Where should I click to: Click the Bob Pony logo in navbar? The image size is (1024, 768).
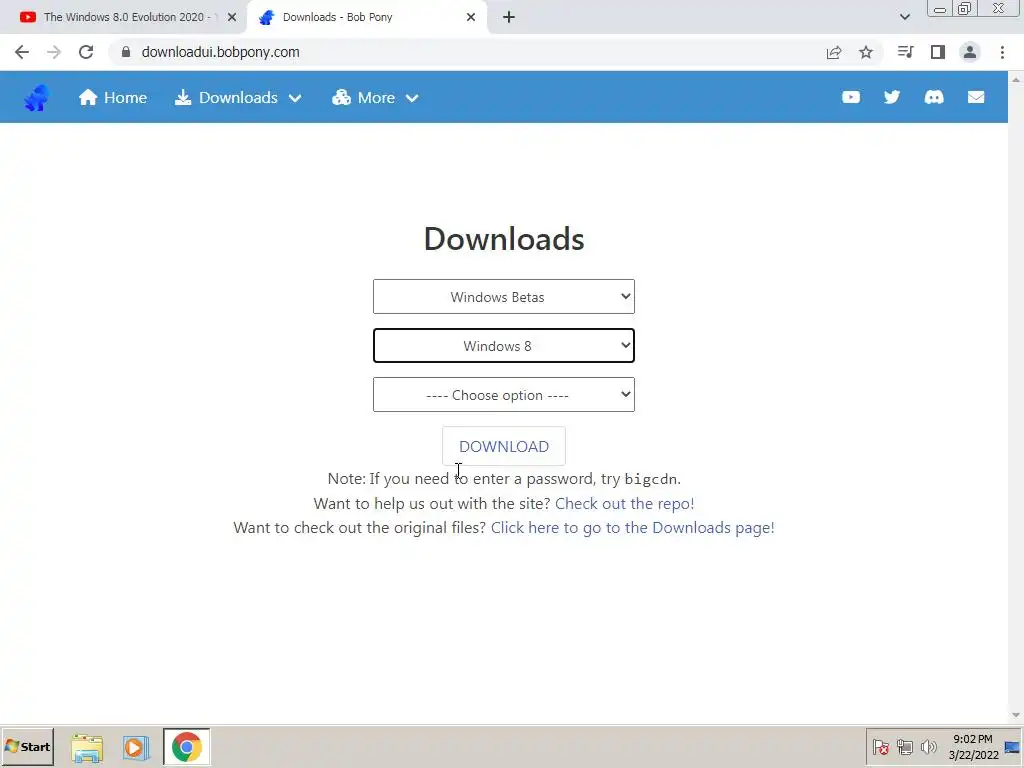pyautogui.click(x=37, y=98)
